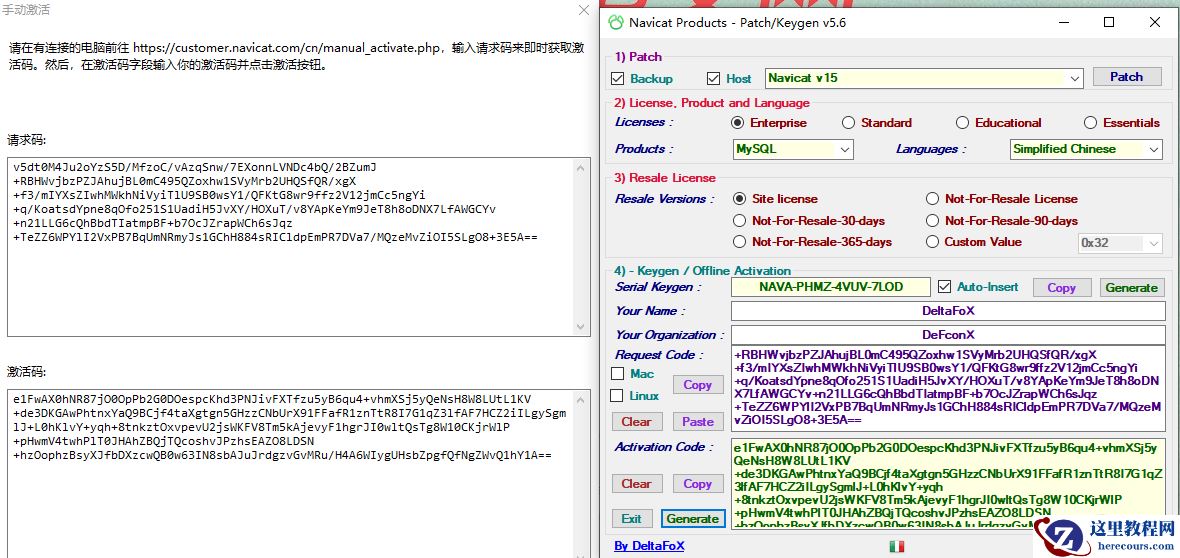Screen dimensions: 1180x558
Task: Click the '2) License, Product and Language' heading
Action: click(712, 103)
